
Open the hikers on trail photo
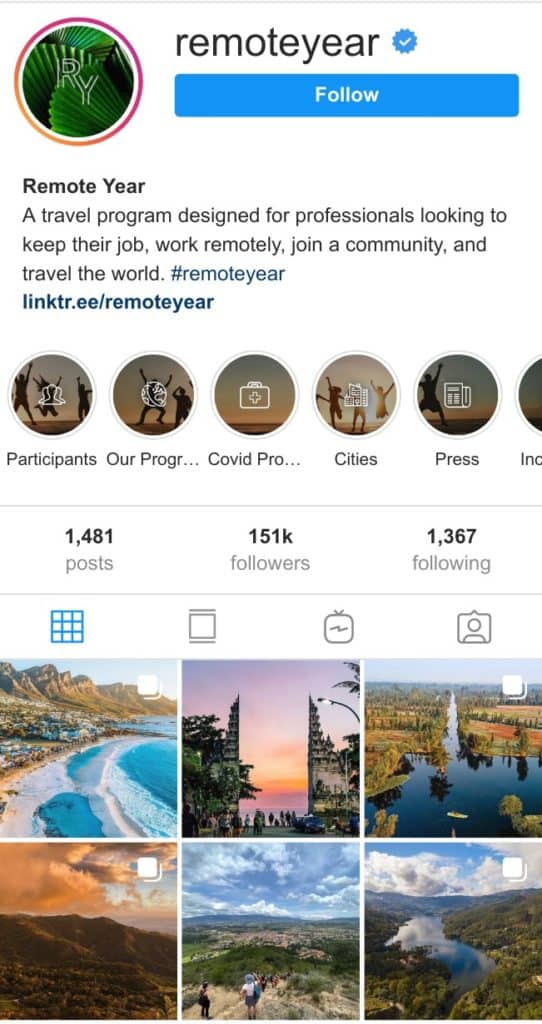point(270,931)
